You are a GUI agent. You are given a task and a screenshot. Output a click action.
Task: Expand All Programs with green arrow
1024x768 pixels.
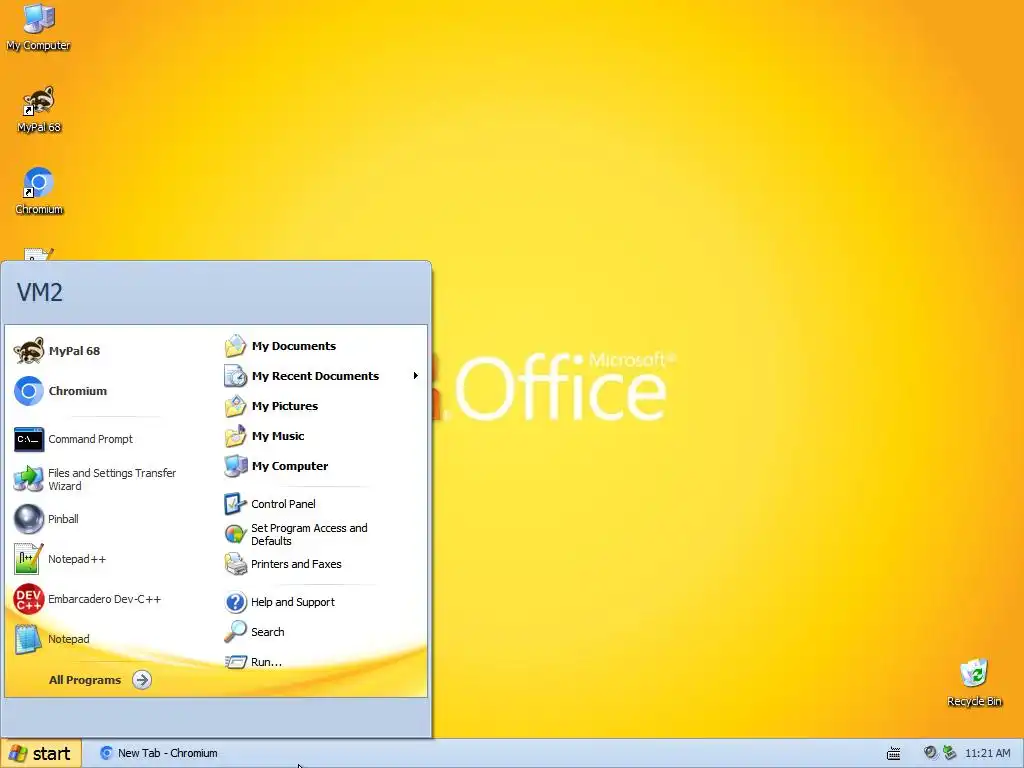click(142, 680)
